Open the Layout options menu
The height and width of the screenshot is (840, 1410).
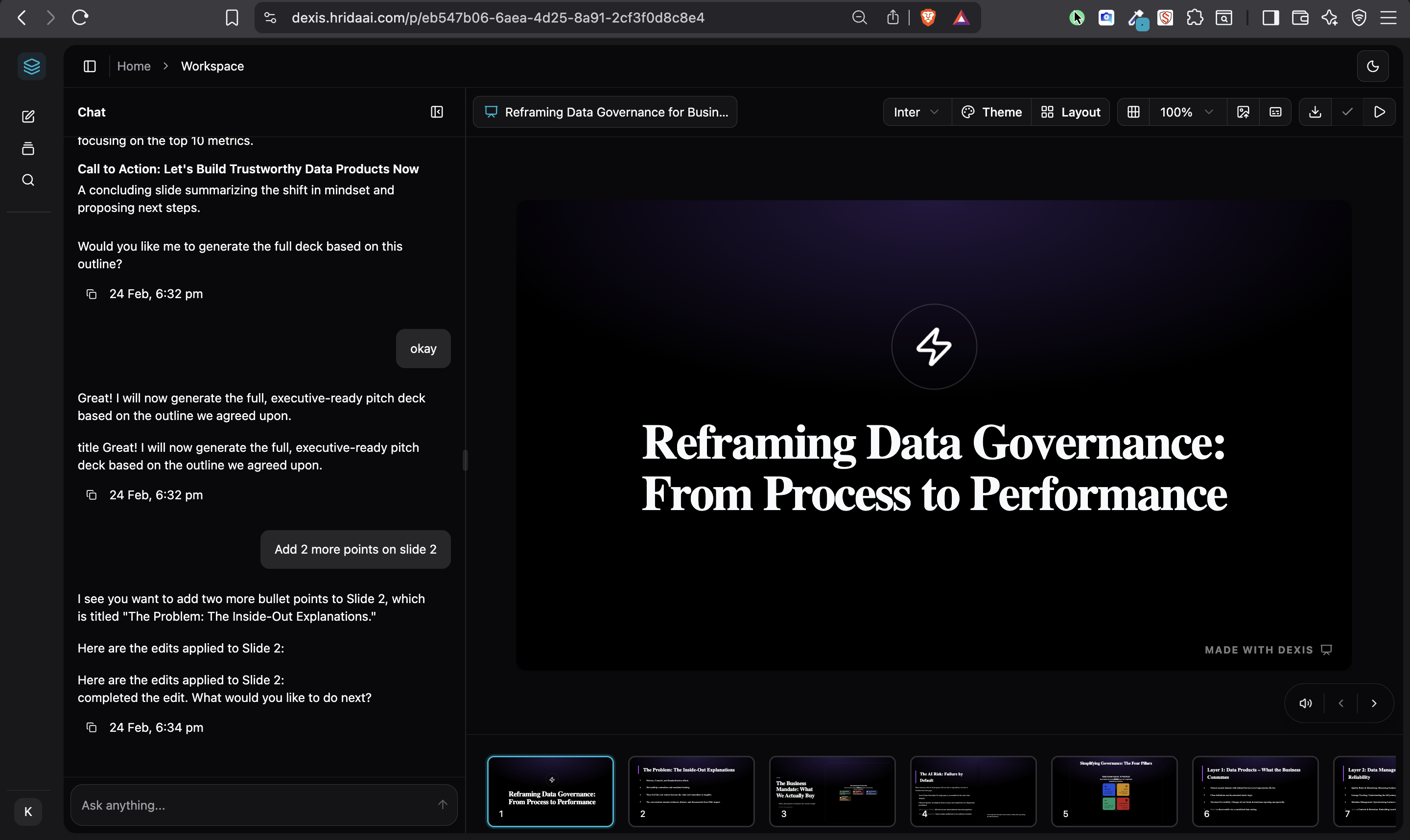(x=1071, y=112)
